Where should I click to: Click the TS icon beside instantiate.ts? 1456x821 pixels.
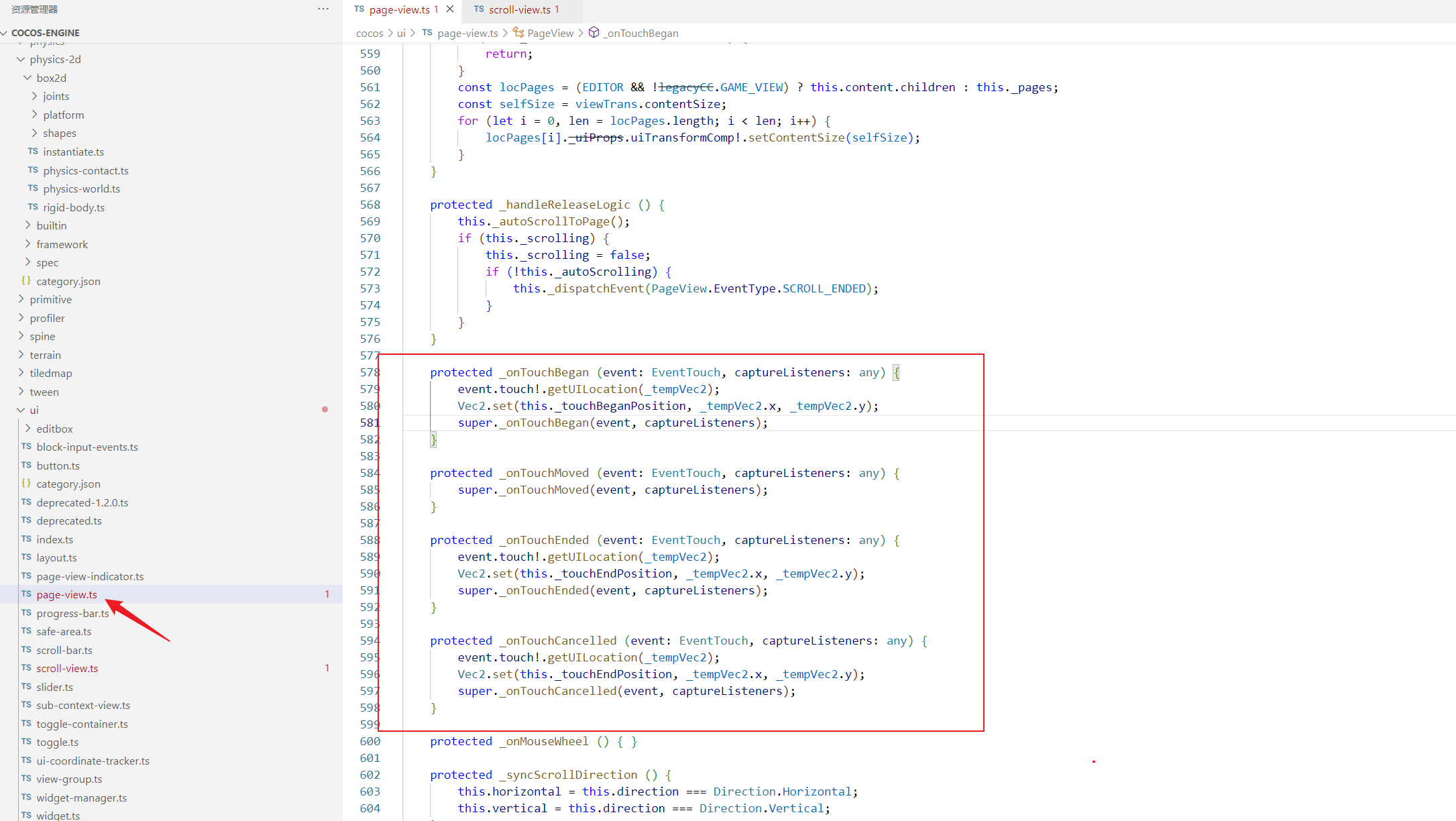point(33,152)
